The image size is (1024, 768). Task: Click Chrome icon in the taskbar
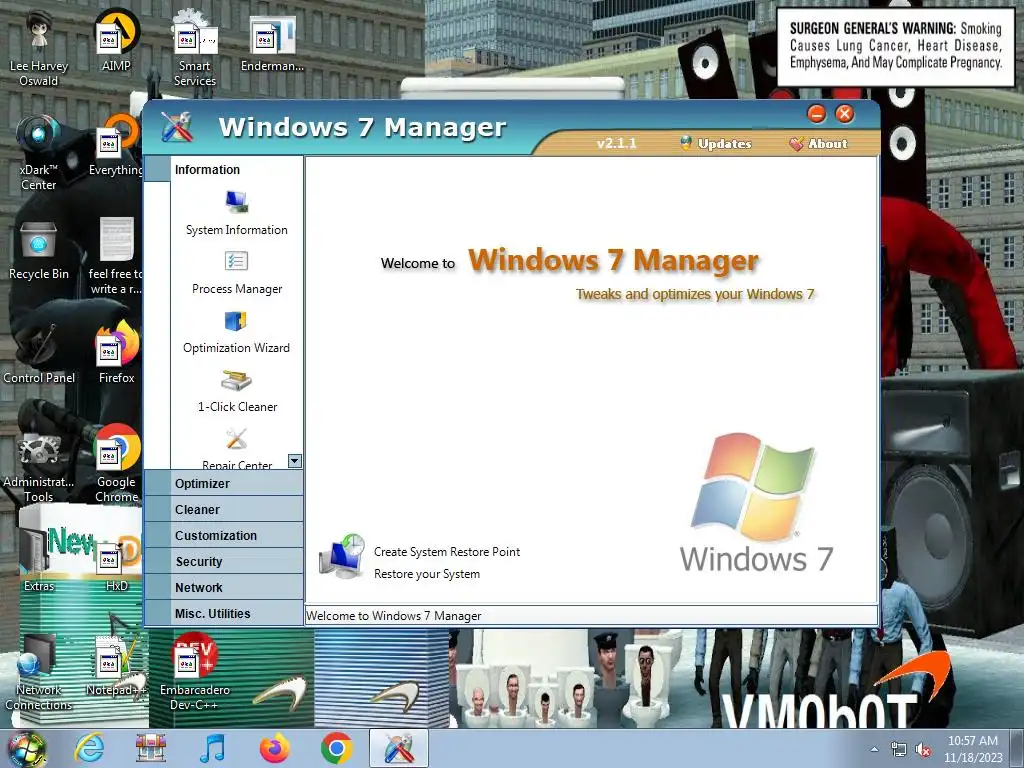point(336,748)
